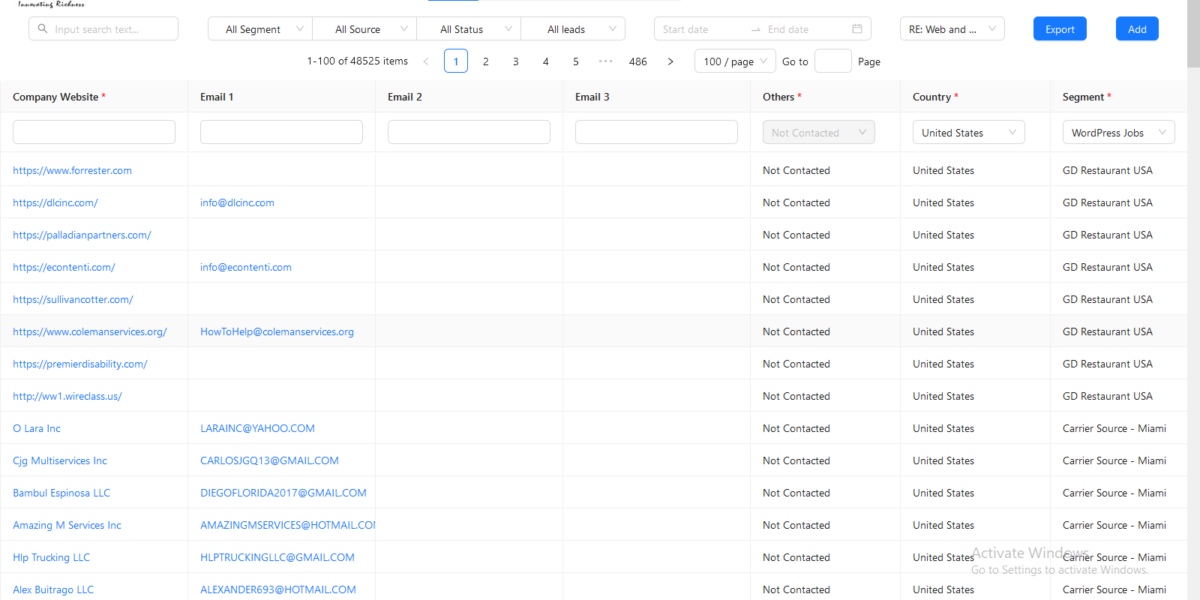Expand the All leads dropdown
This screenshot has width=1200, height=600.
coord(573,29)
